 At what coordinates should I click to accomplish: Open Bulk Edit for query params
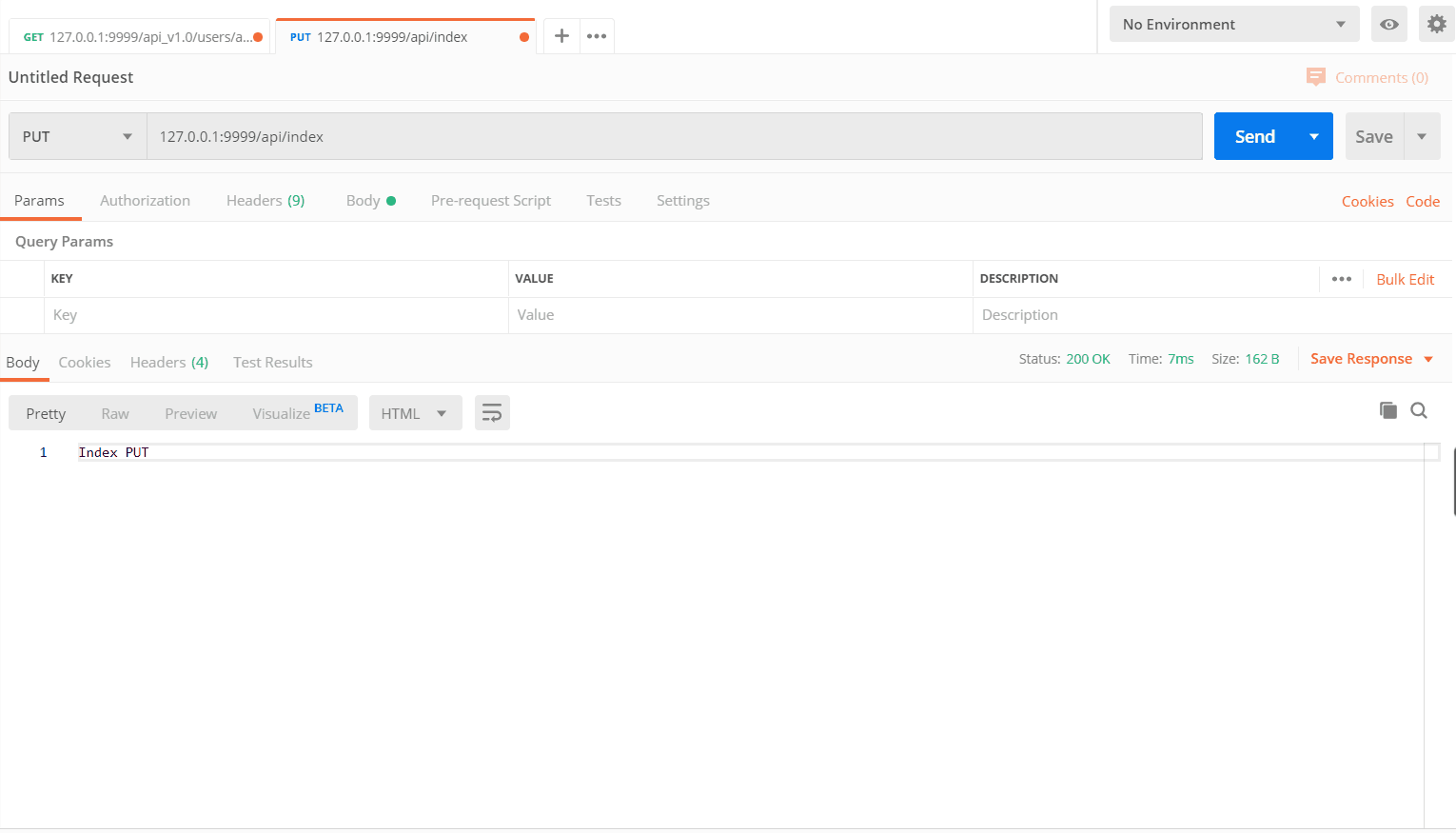1406,278
